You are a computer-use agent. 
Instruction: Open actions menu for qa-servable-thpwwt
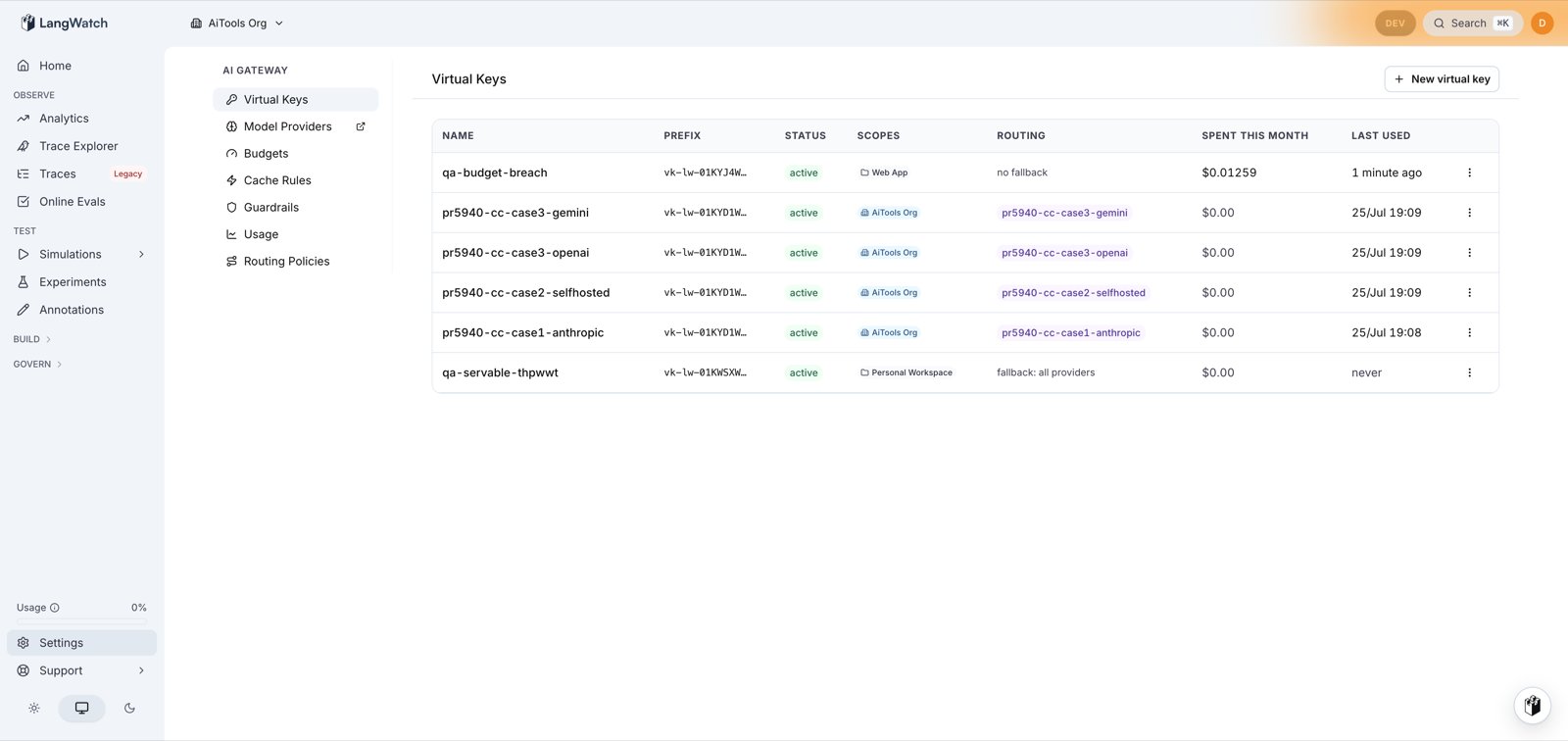[1469, 372]
